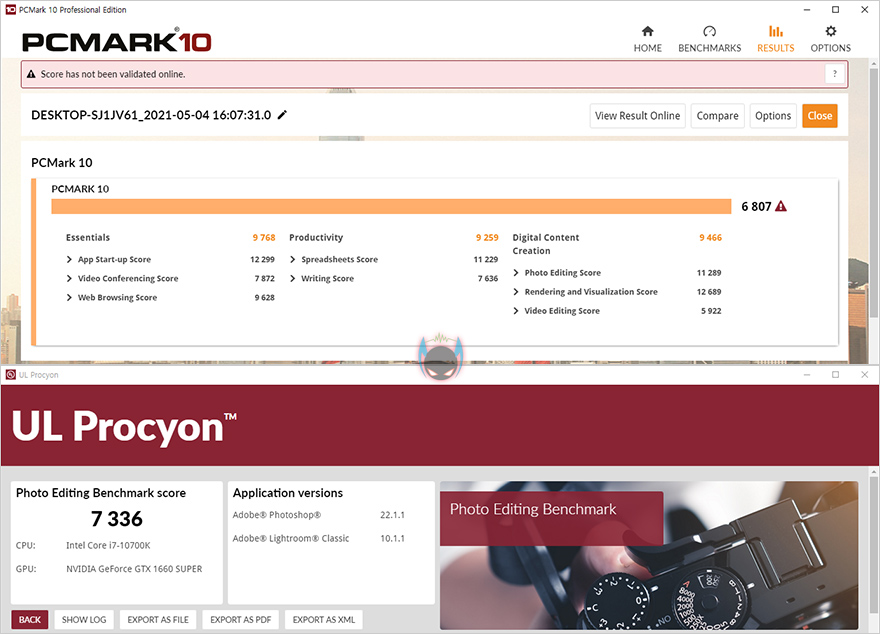The image size is (880, 634).
Task: Click the PCMARK 10 logo
Action: click(x=117, y=42)
